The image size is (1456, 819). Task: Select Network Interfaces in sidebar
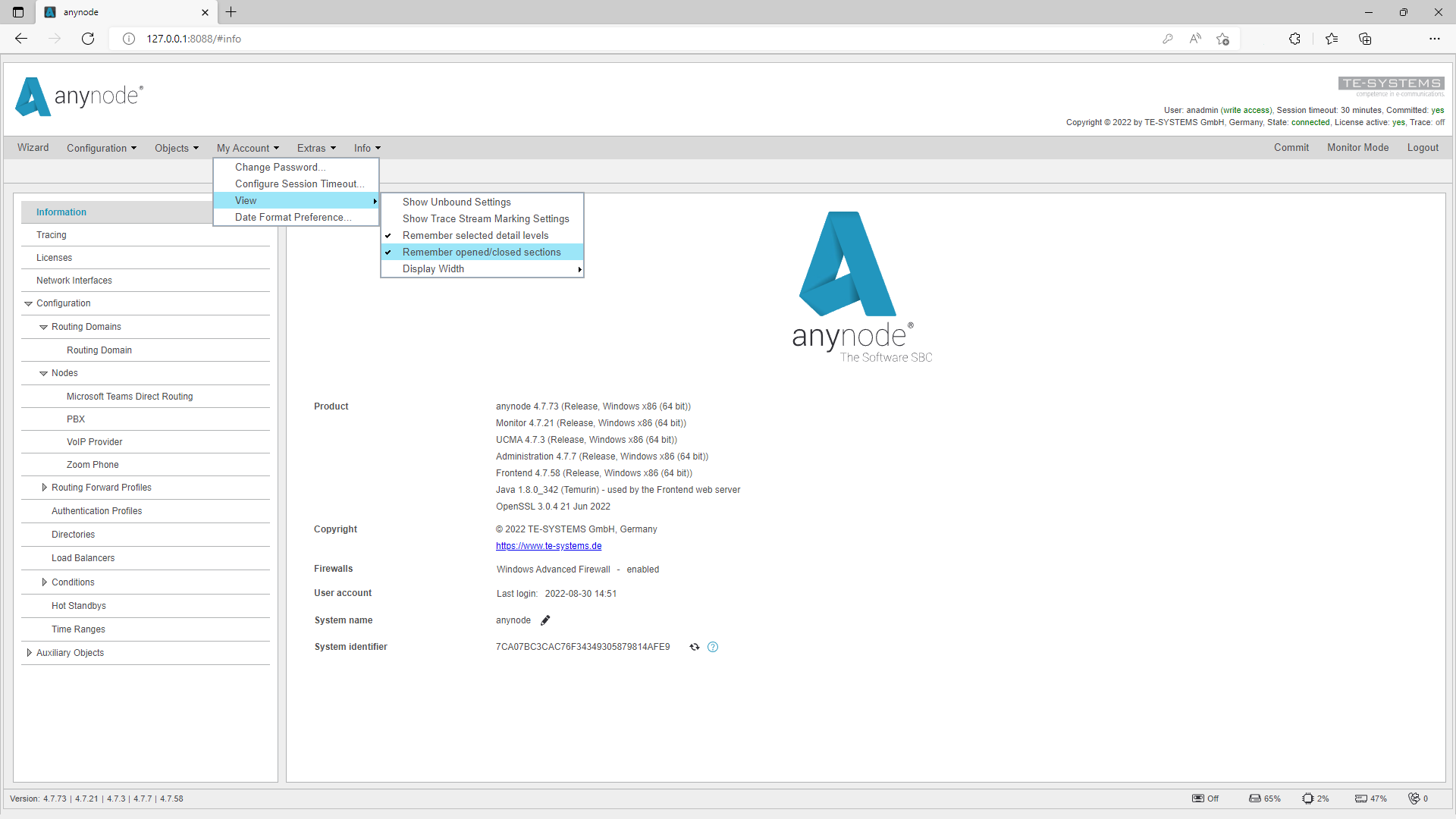pyautogui.click(x=146, y=281)
